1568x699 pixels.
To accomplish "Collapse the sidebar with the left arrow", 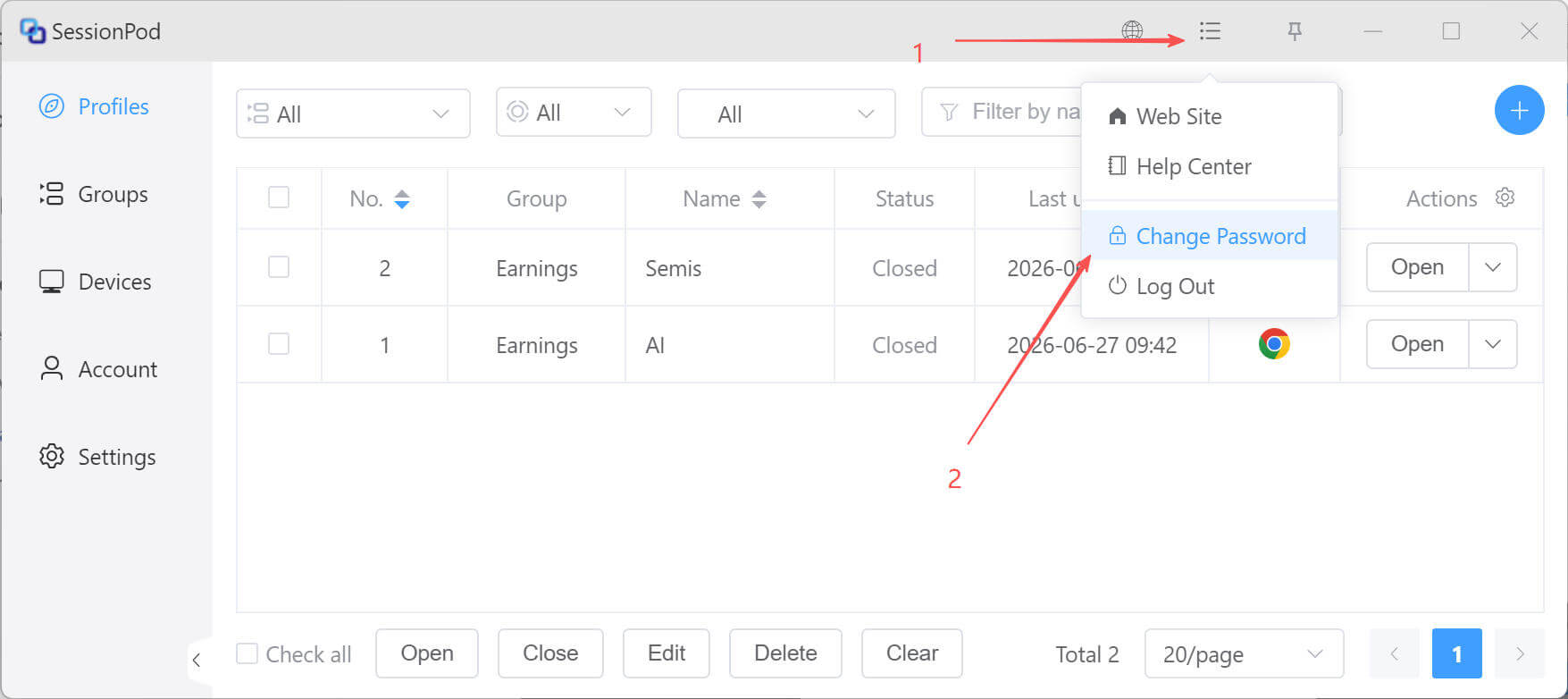I will (197, 661).
